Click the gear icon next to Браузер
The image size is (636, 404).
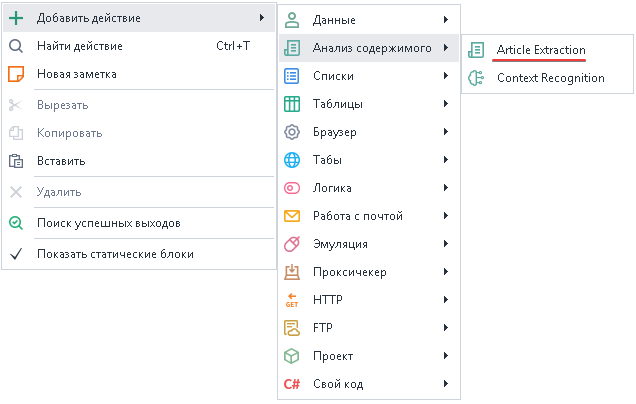pos(292,132)
